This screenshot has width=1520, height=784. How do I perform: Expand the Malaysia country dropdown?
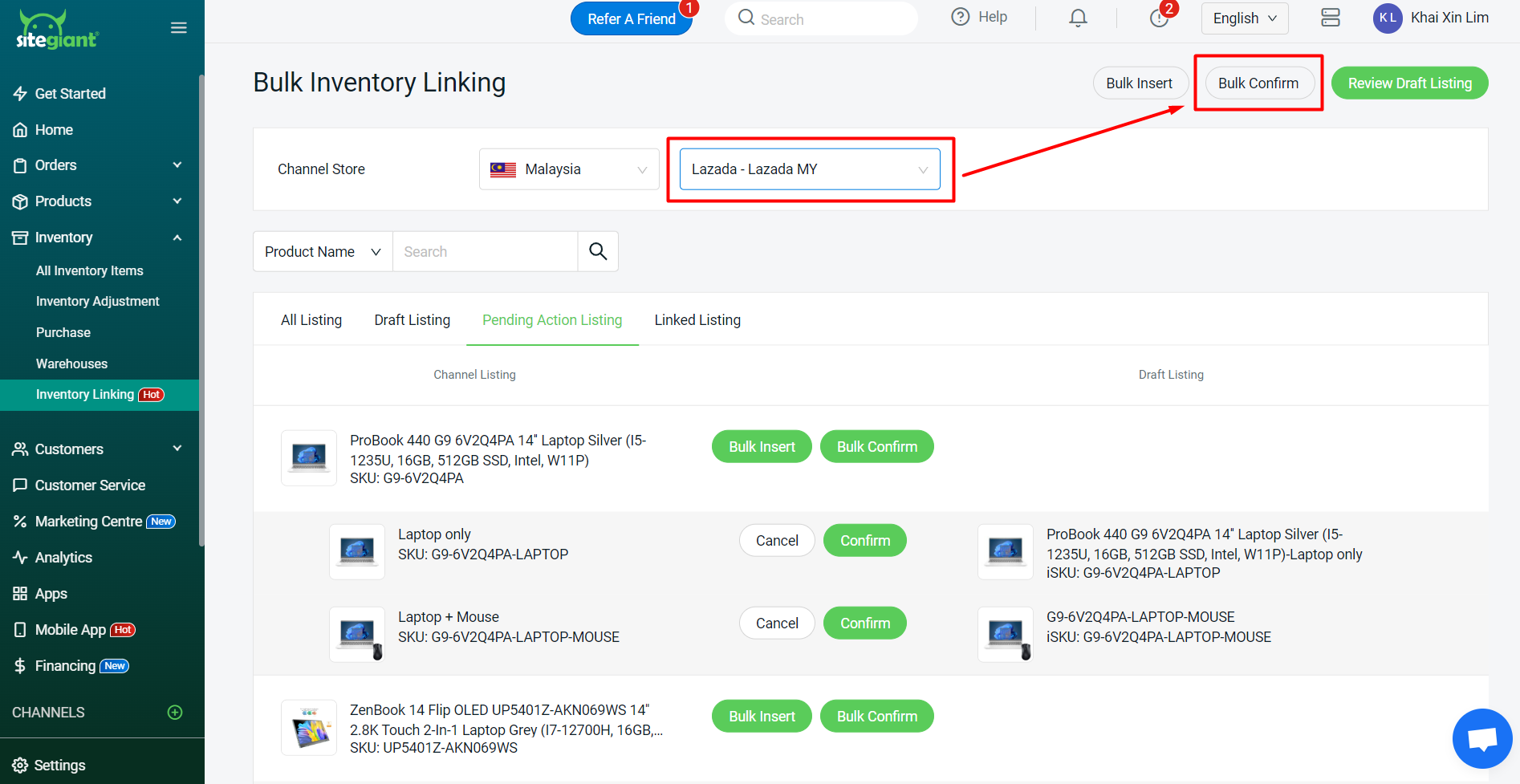(x=568, y=169)
